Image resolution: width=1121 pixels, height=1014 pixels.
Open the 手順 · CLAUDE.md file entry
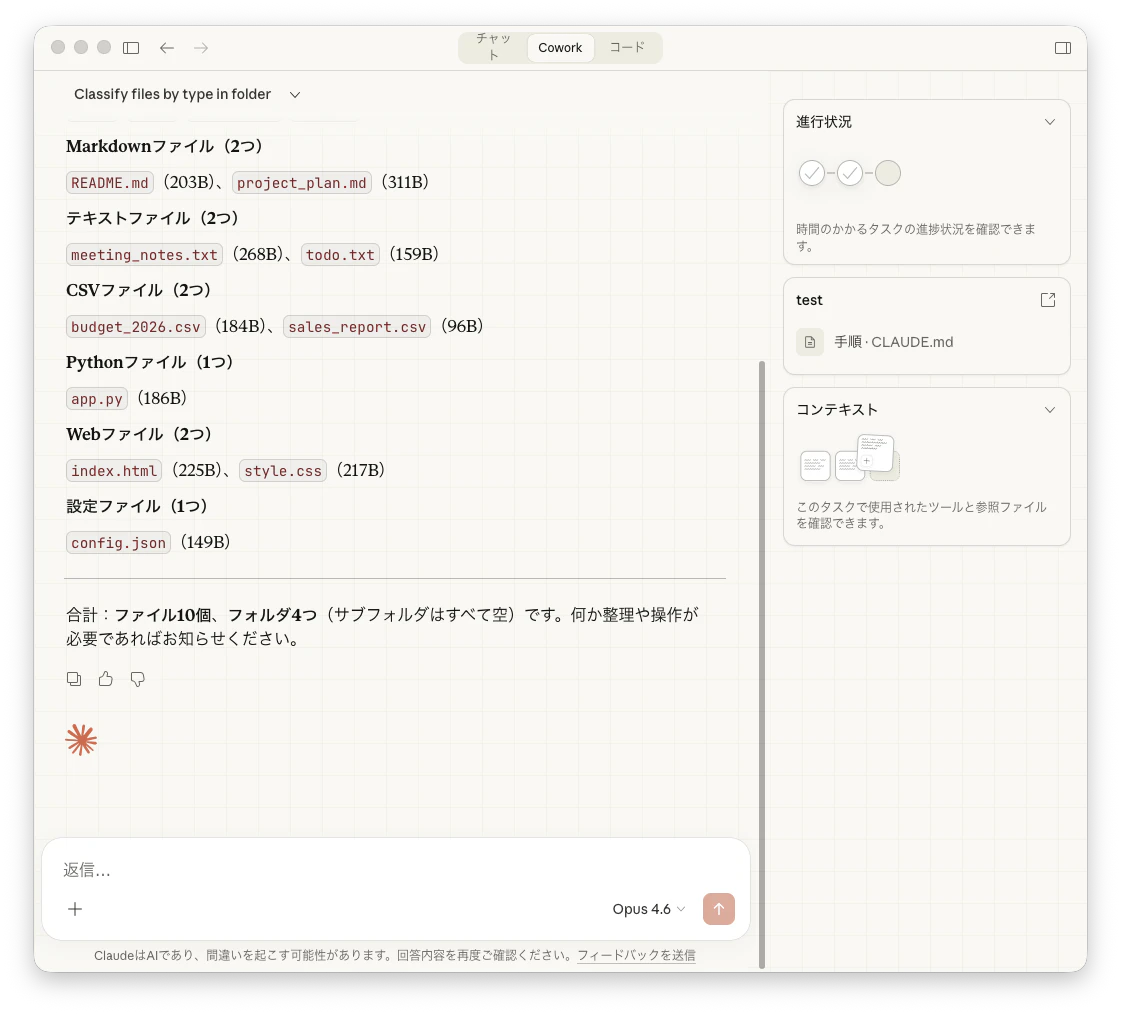pos(927,342)
